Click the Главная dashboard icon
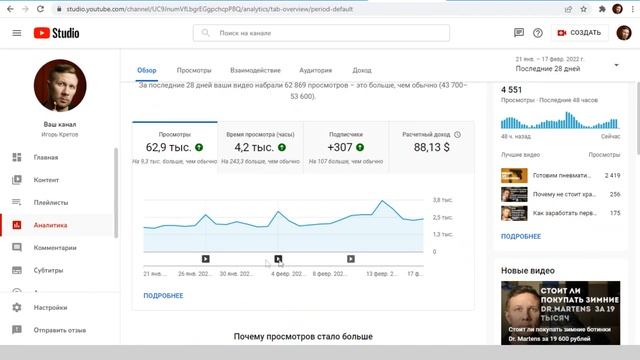 tap(17, 157)
